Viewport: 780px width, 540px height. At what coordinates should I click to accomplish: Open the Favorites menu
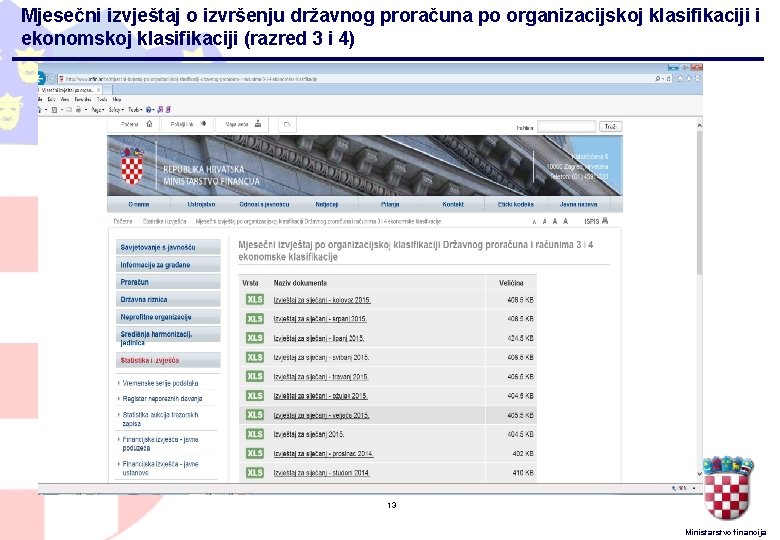(83, 99)
